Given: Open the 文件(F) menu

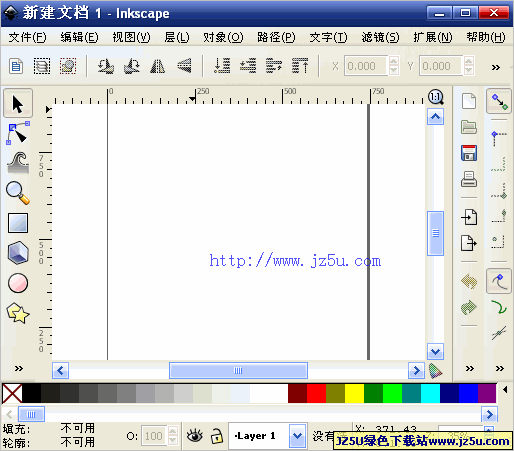Looking at the screenshot, I should [27, 37].
